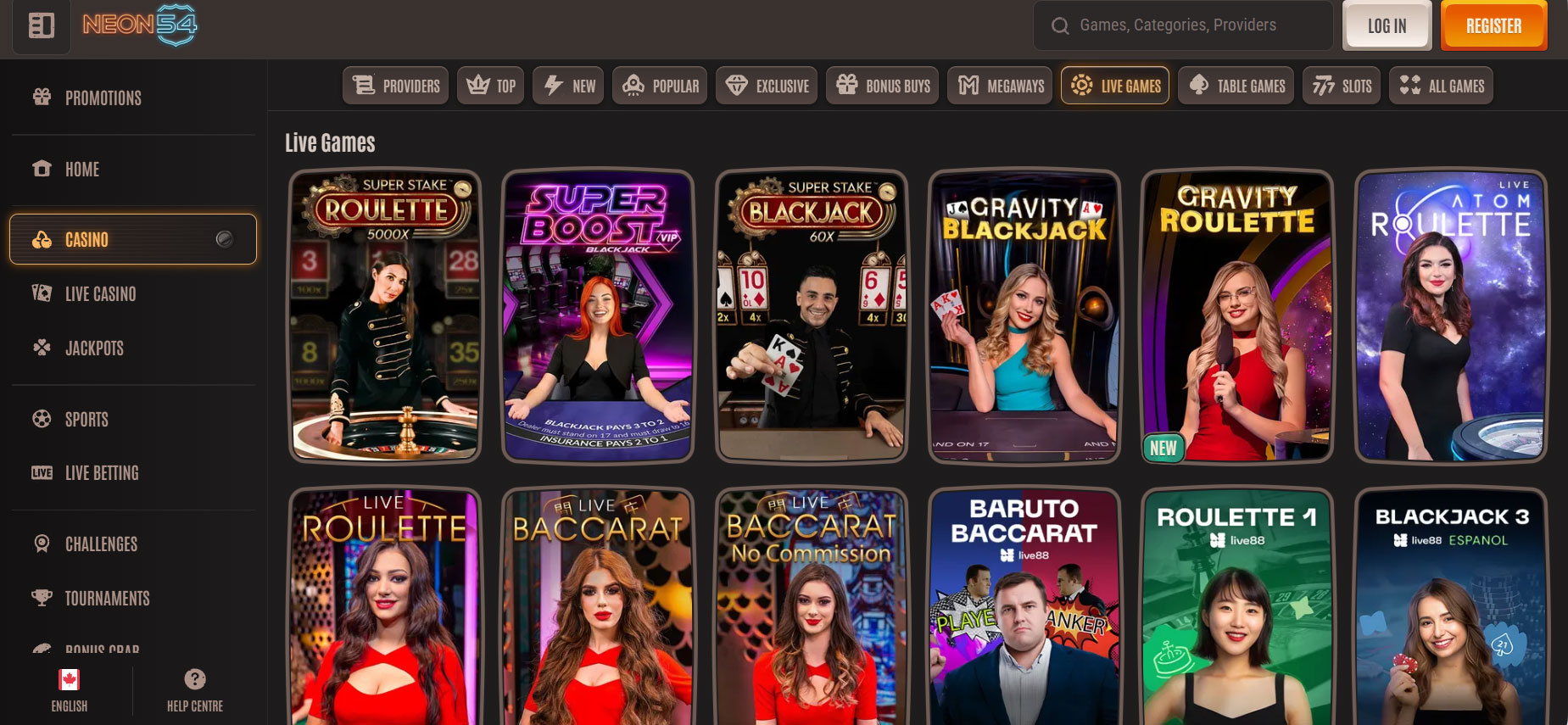Click the Neon54 logo
The width and height of the screenshot is (1568, 725).
click(140, 25)
